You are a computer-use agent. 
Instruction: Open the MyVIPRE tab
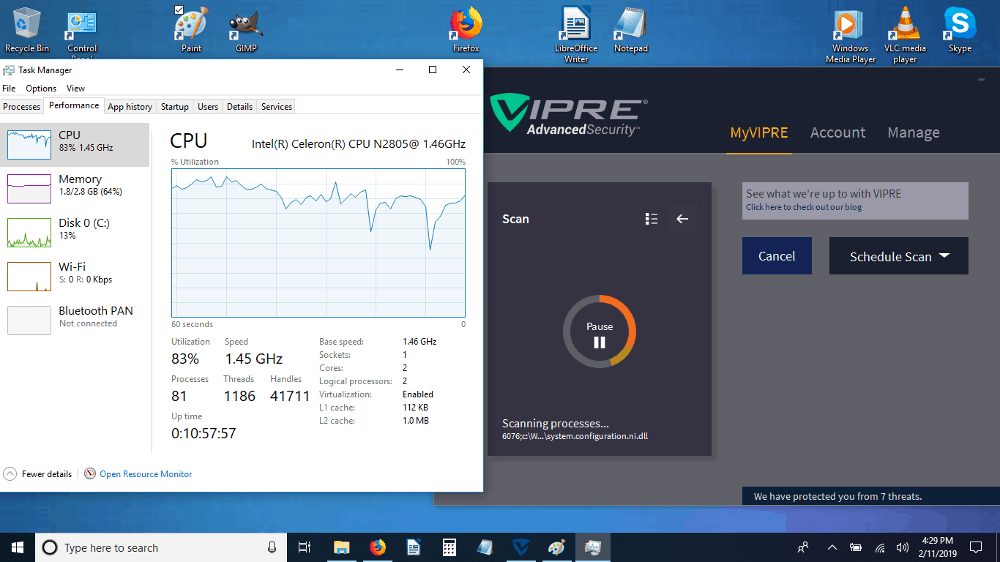click(x=759, y=133)
